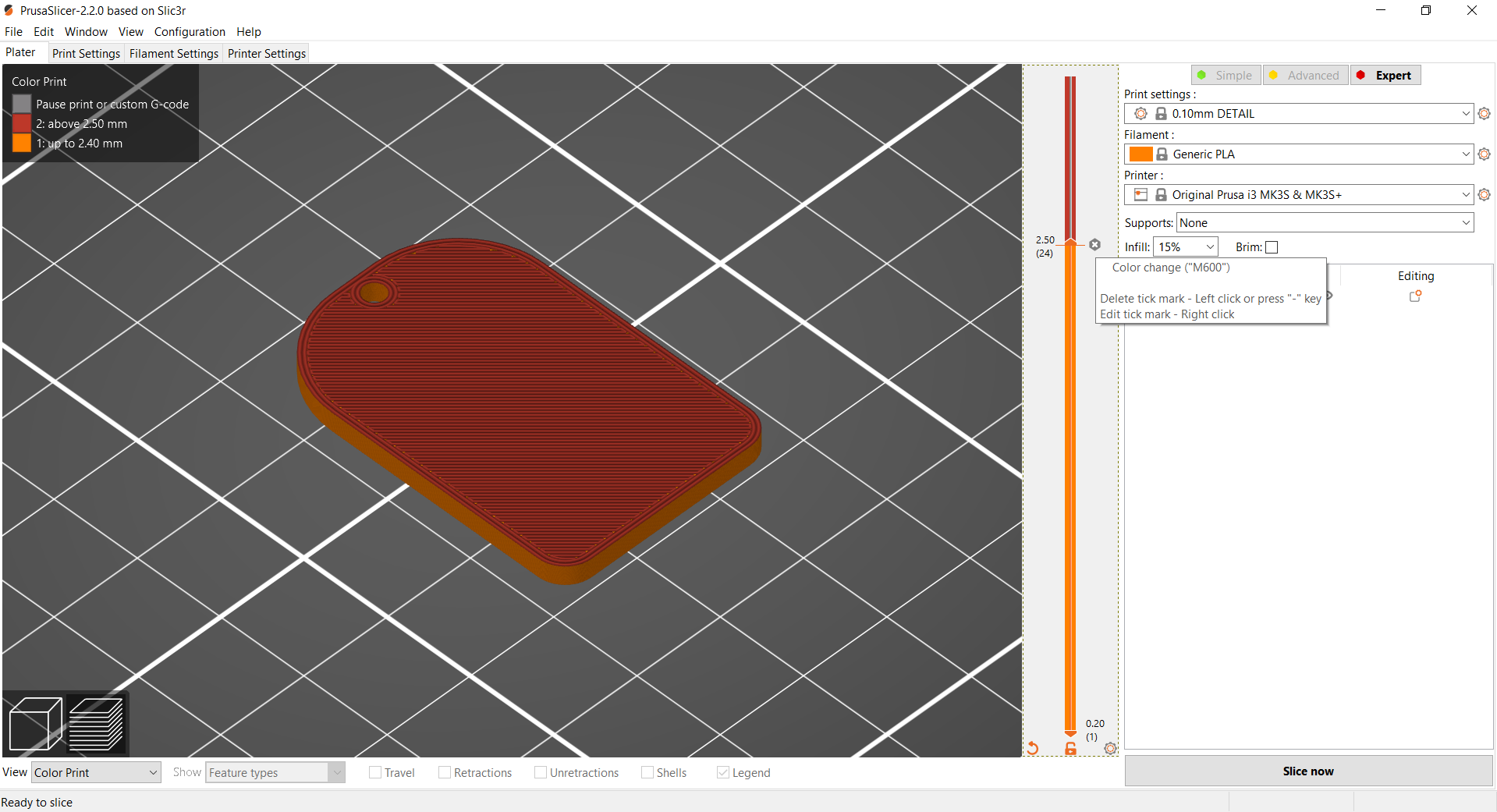This screenshot has width=1497, height=812.
Task: Click the keychain model in the viewport
Action: (527, 412)
